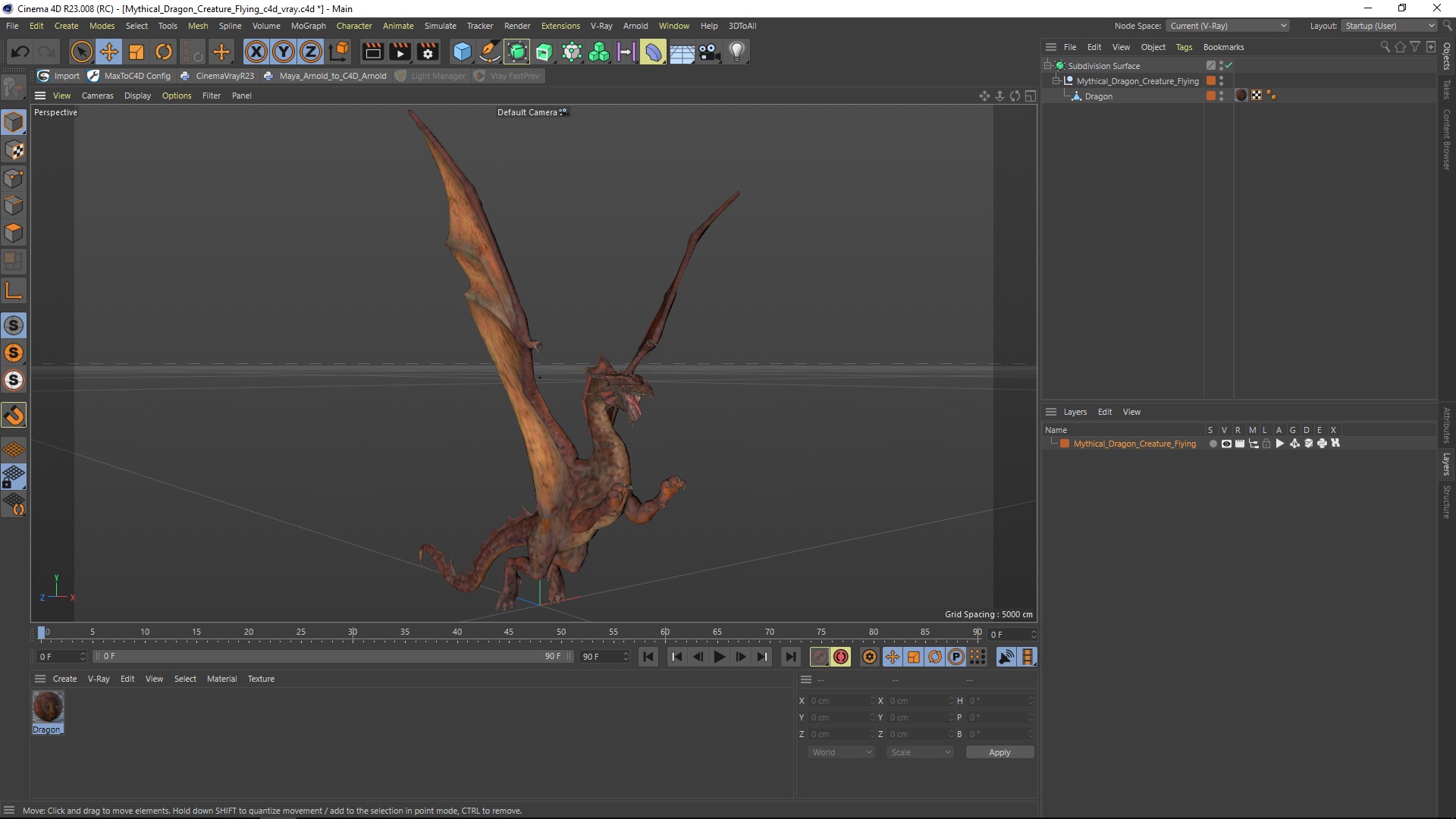Select the Rotate tool

[164, 52]
